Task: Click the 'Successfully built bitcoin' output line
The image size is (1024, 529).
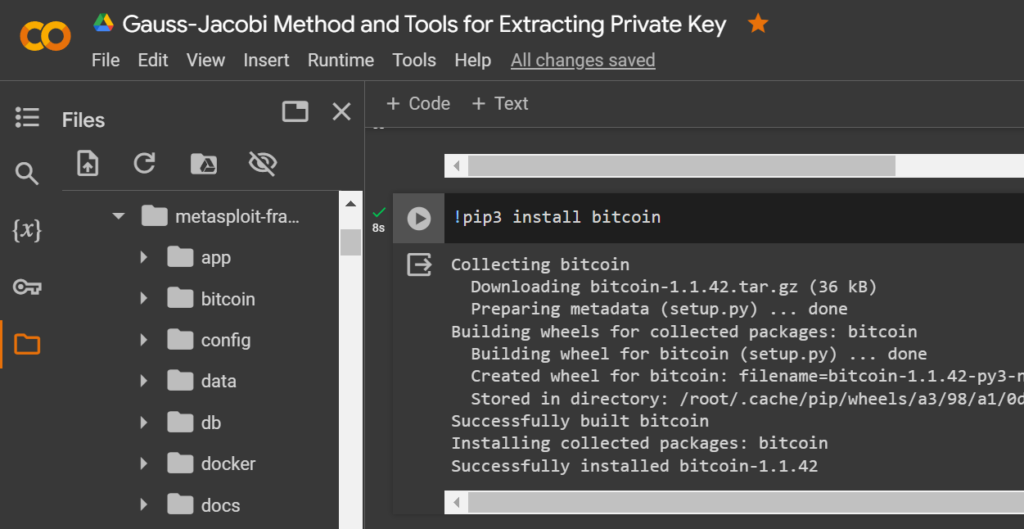Action: pyautogui.click(x=580, y=421)
